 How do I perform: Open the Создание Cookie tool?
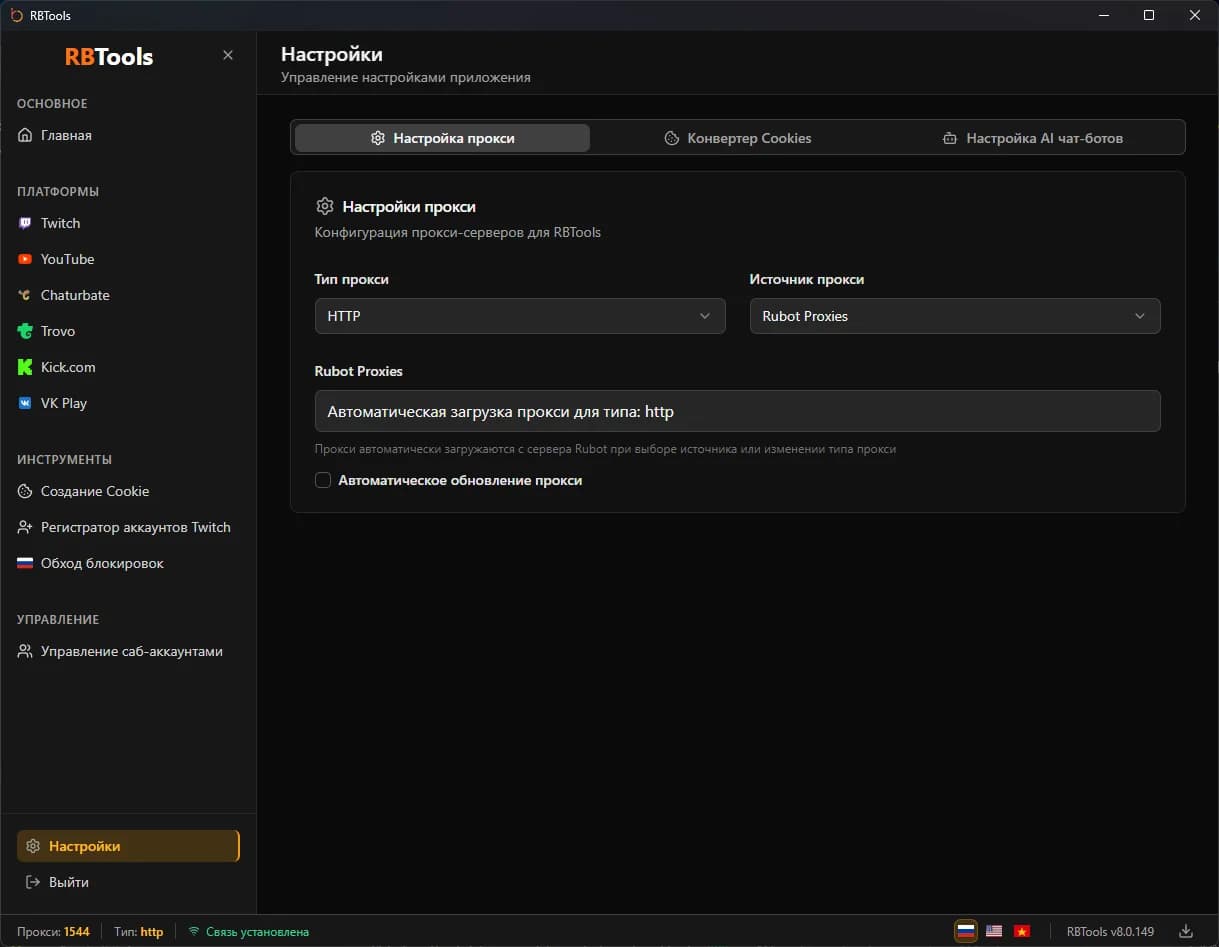(x=128, y=491)
